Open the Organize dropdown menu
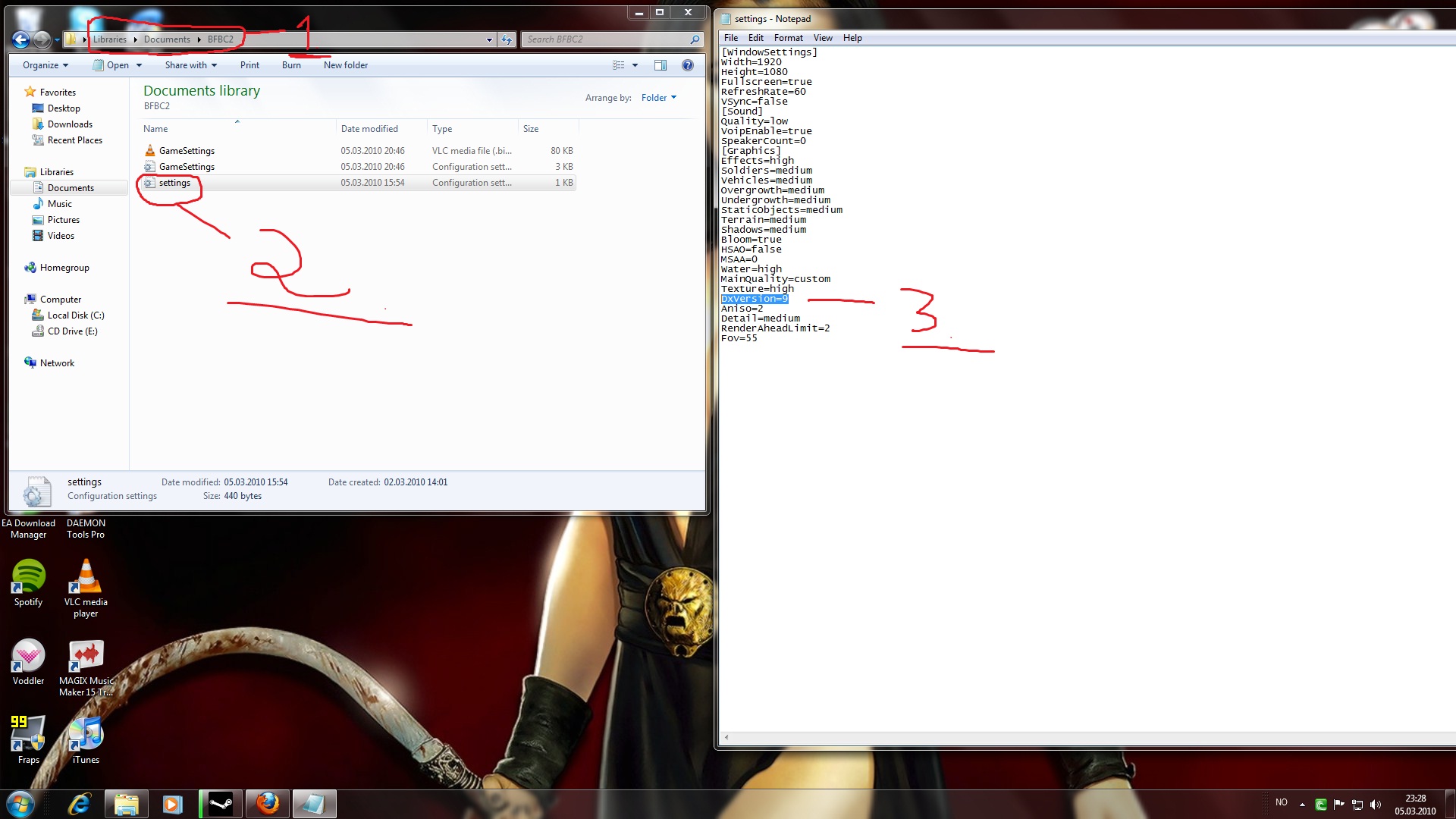This screenshot has height=819, width=1456. click(x=45, y=65)
